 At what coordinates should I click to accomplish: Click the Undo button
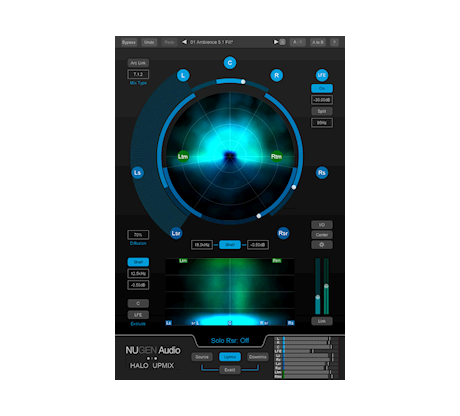[149, 42]
